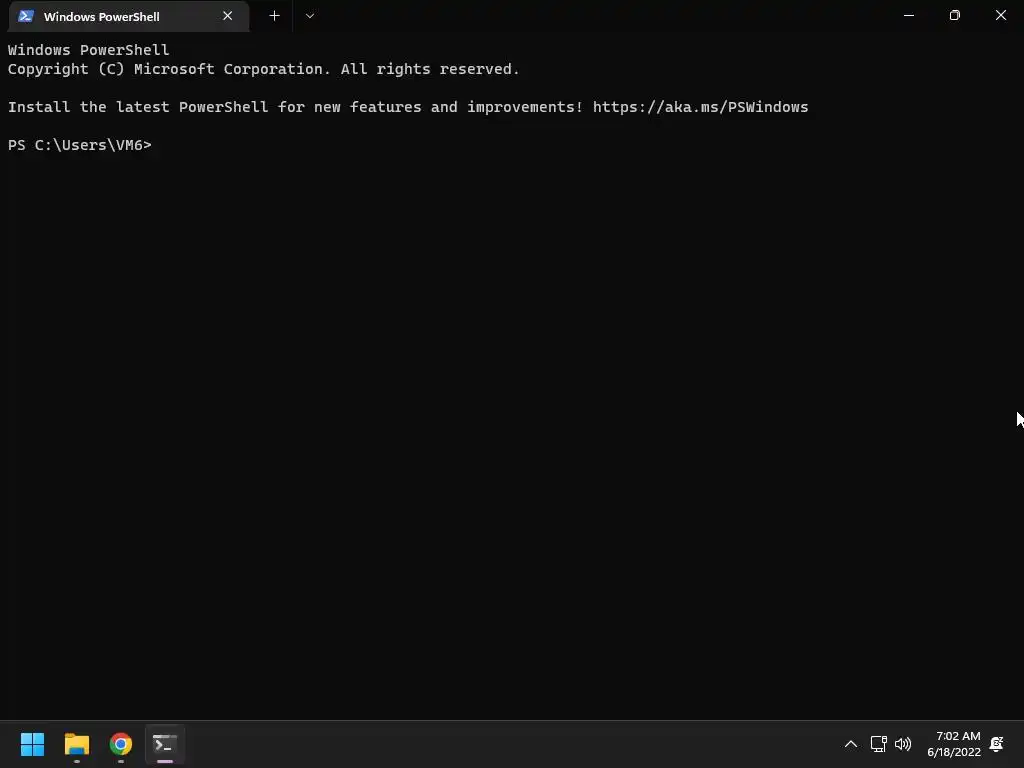The image size is (1024, 768).
Task: Open the network status tray icon
Action: [x=878, y=744]
